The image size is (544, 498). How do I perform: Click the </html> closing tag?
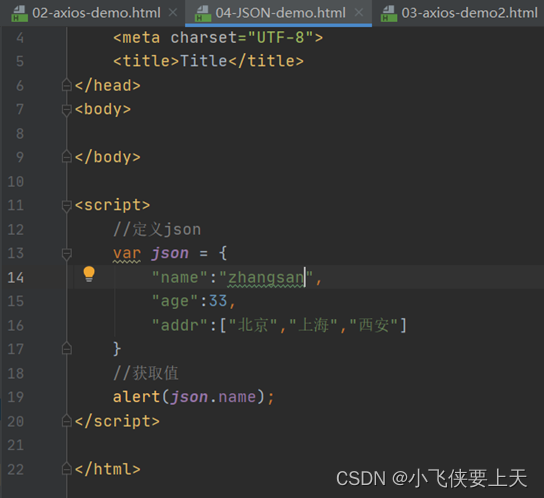pos(108,469)
